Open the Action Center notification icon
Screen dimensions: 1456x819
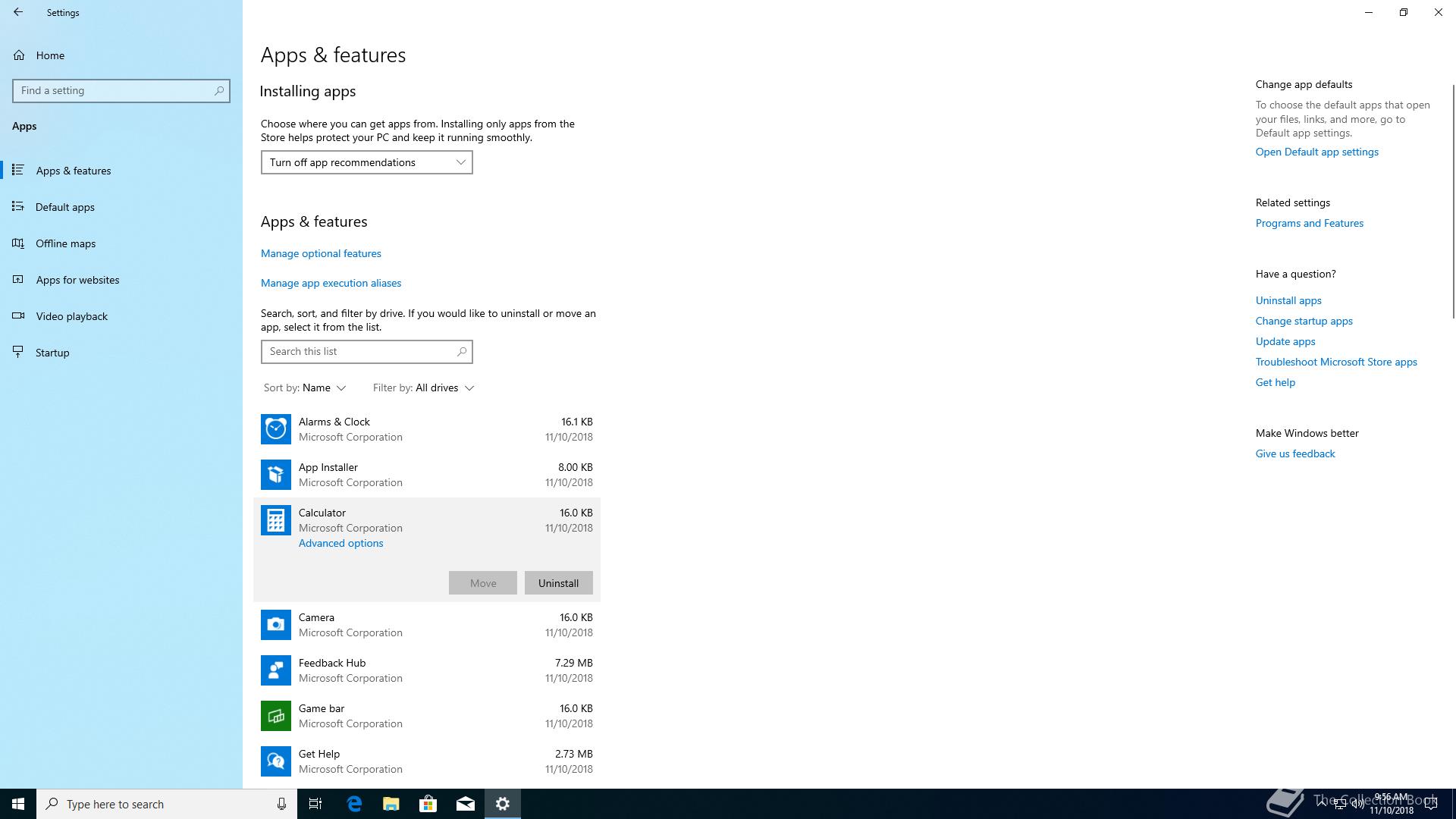pyautogui.click(x=1431, y=805)
